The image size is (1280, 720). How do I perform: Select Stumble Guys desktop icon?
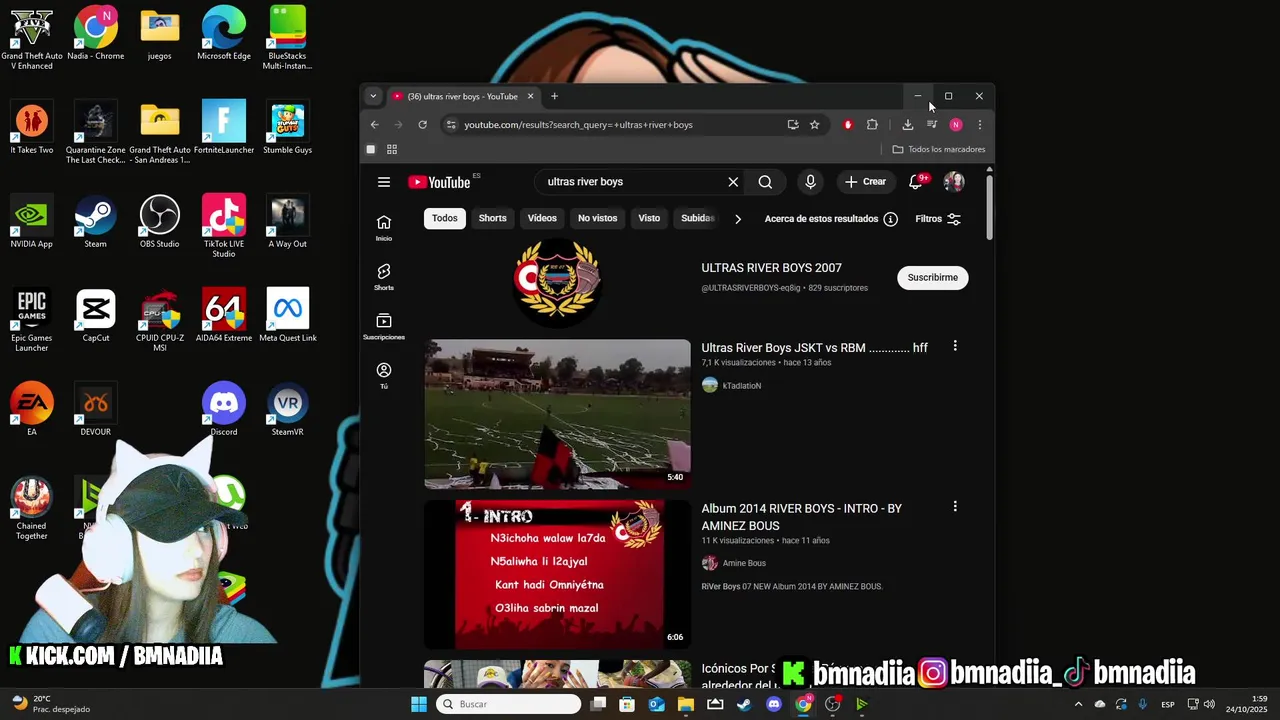(288, 129)
